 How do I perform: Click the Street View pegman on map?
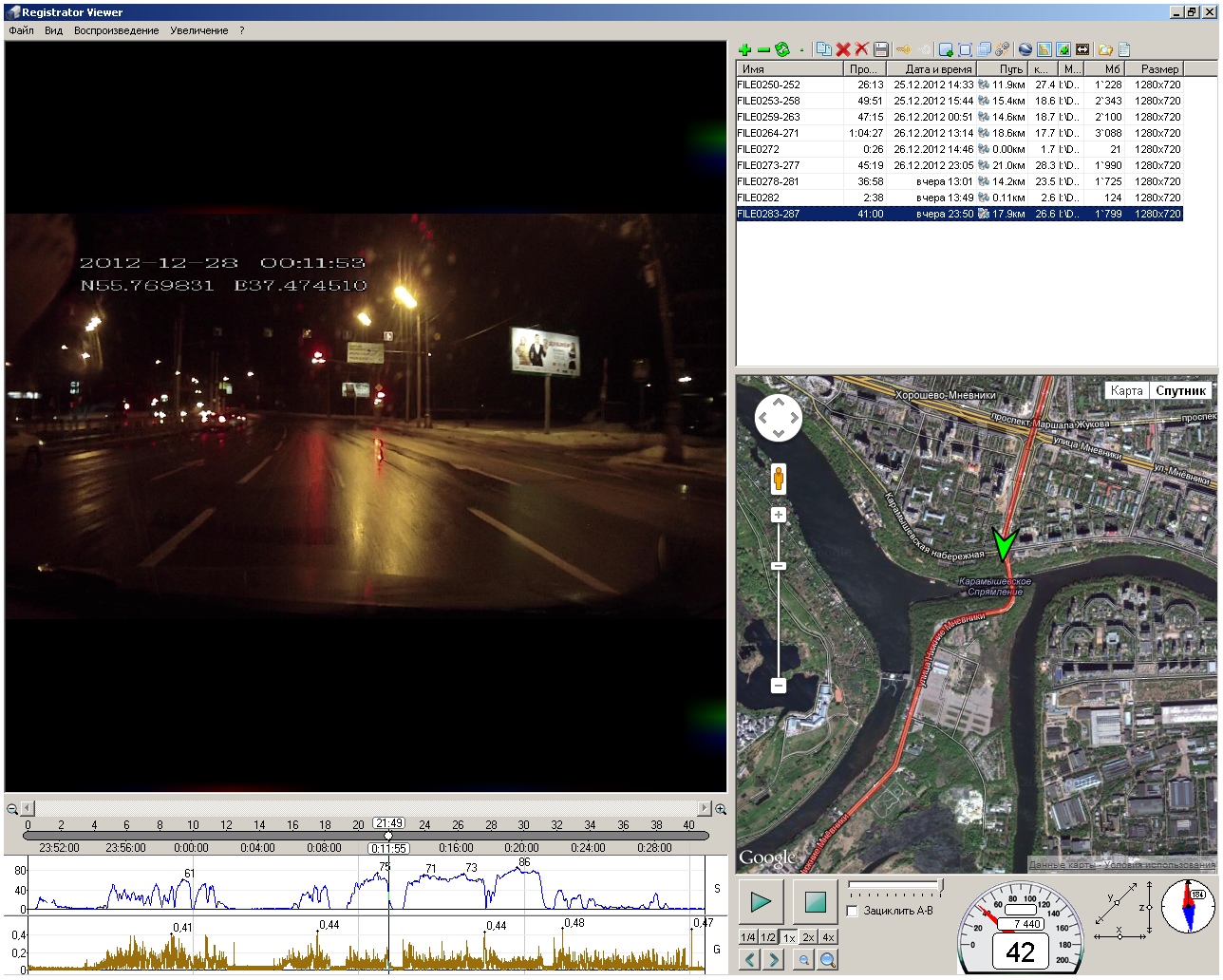779,479
